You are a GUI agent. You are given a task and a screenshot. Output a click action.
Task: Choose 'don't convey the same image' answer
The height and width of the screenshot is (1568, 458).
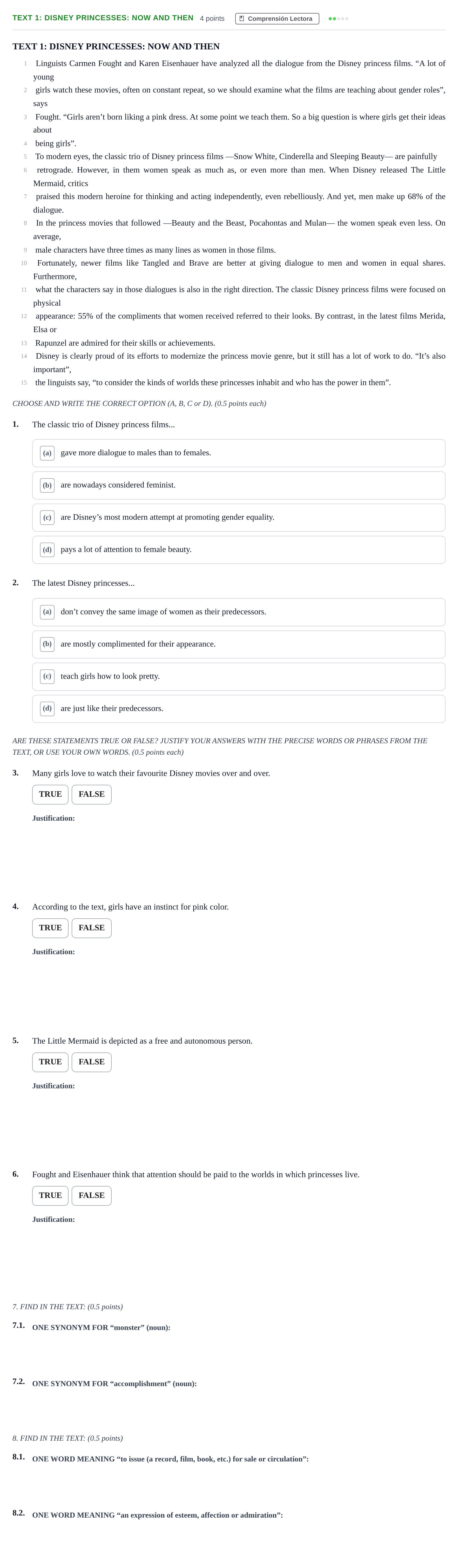tap(238, 612)
